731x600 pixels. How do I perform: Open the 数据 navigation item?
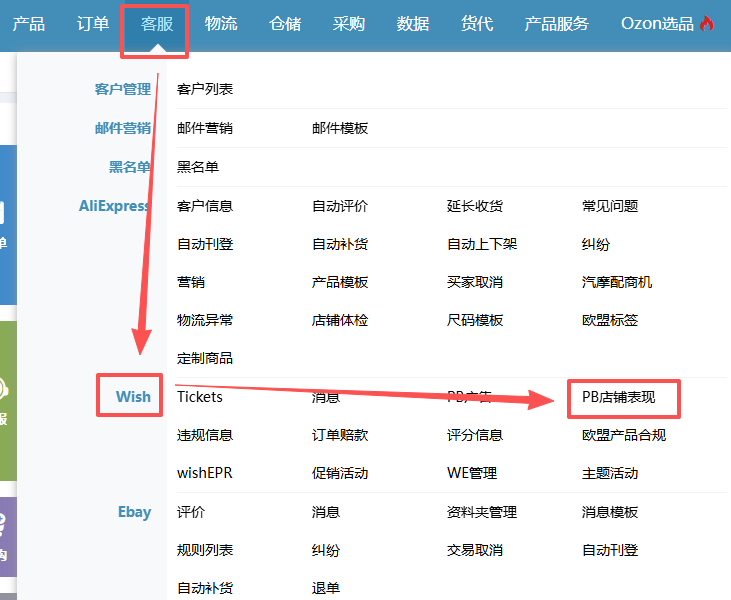[413, 24]
